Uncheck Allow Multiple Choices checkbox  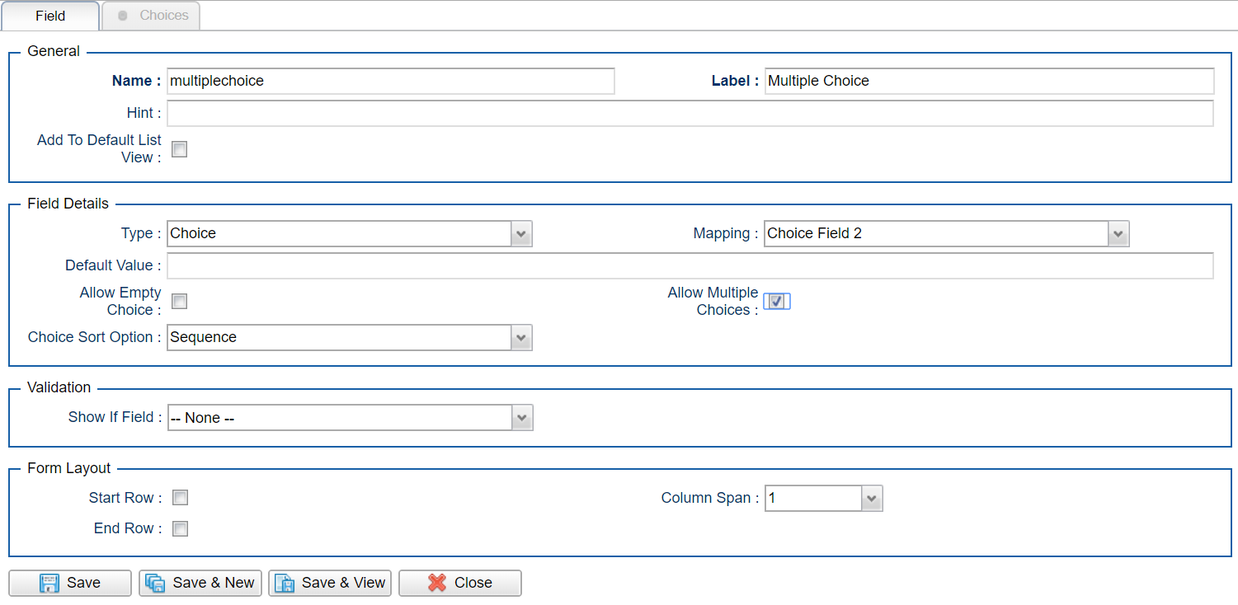pos(776,301)
